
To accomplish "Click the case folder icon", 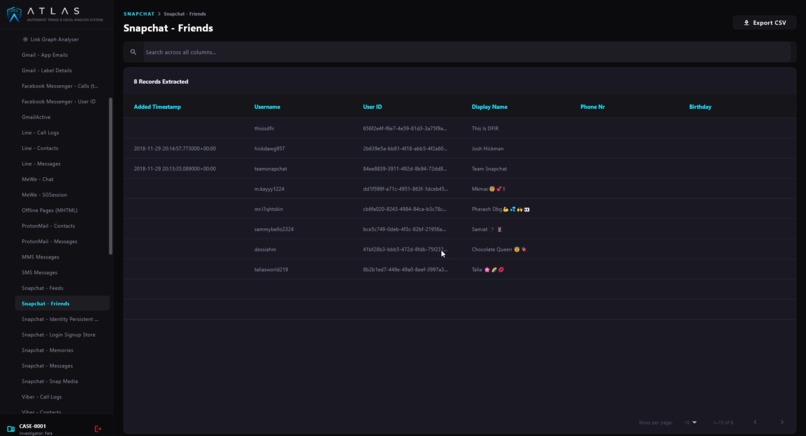I will click(x=11, y=428).
